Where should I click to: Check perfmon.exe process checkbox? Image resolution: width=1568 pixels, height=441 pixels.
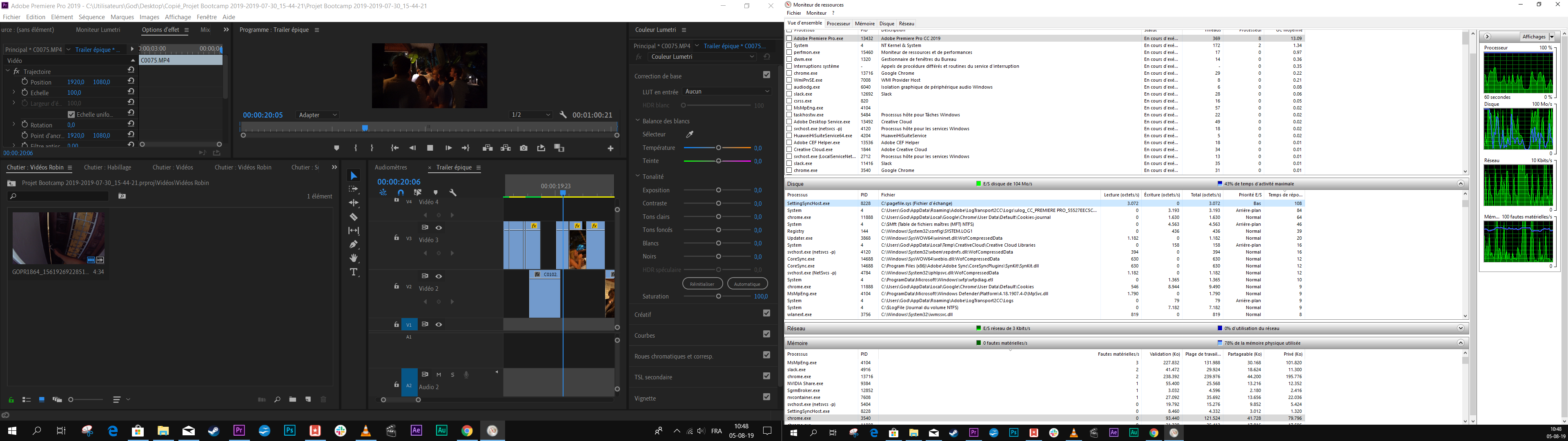click(789, 52)
